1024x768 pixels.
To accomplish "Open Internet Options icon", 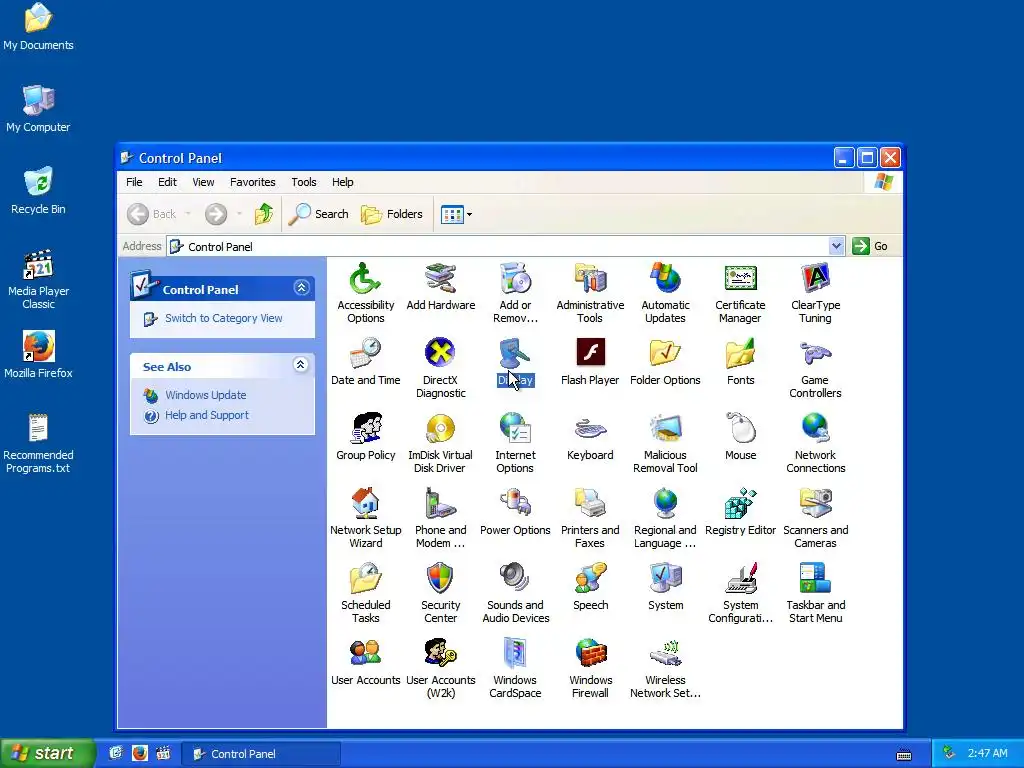I will click(515, 428).
